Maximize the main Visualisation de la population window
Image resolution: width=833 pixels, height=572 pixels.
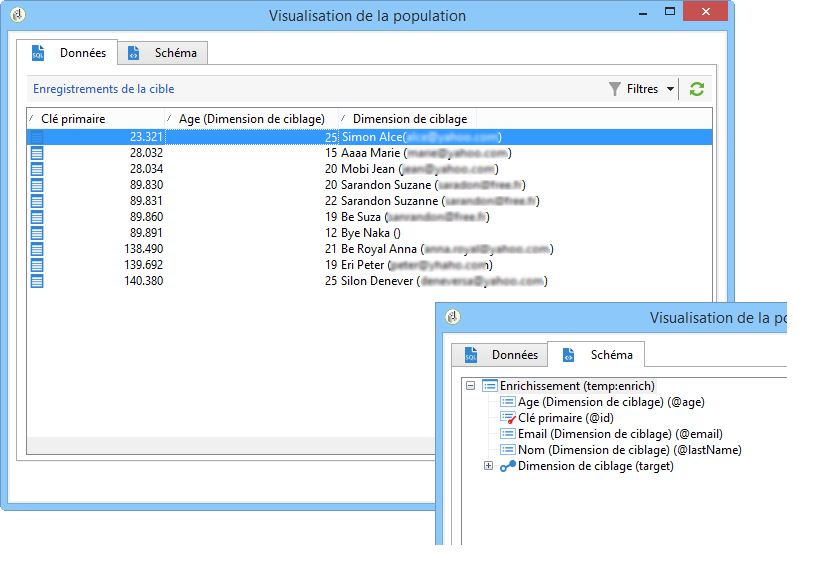670,11
